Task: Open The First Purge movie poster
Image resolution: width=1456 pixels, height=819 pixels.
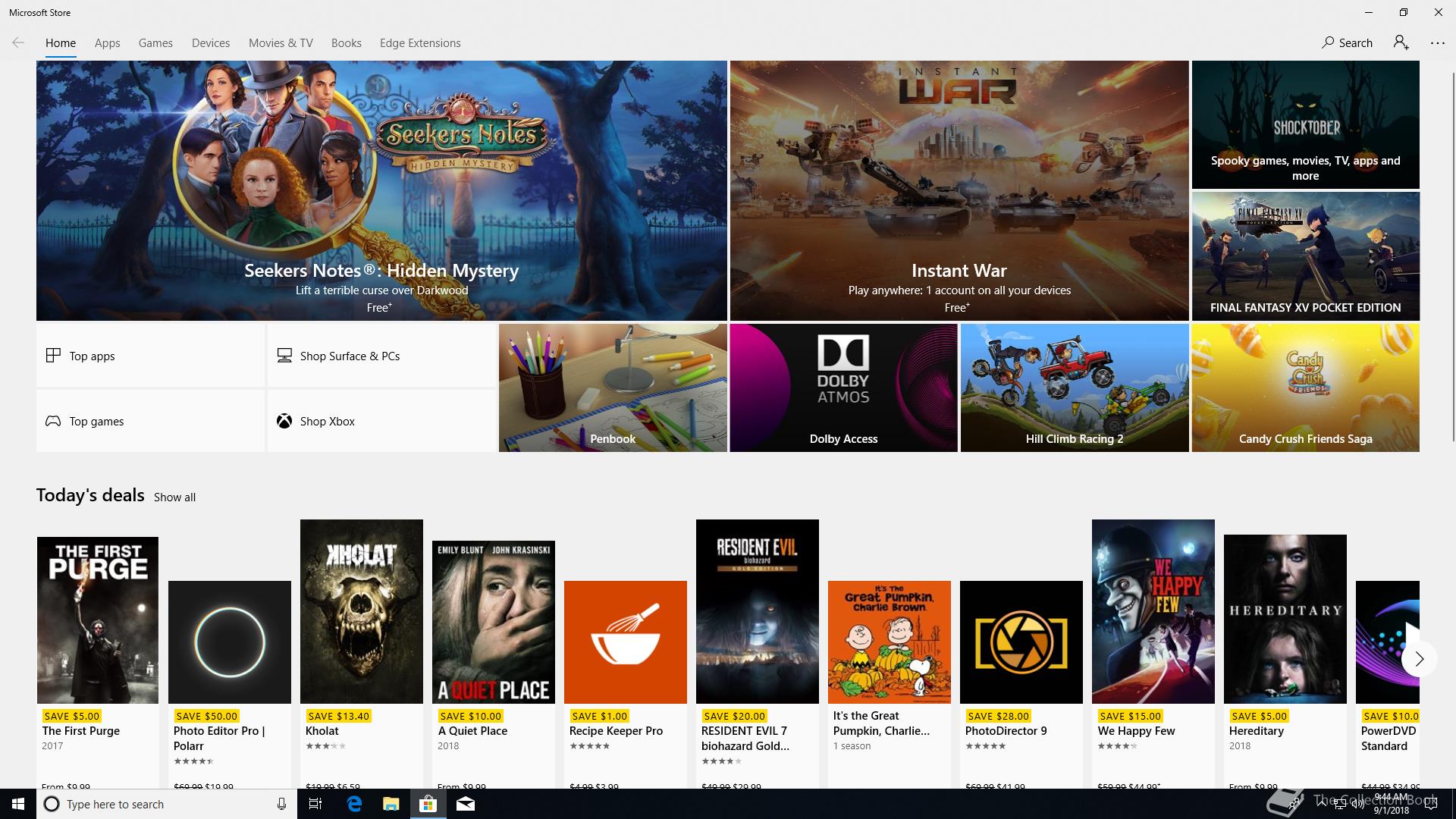Action: tap(98, 620)
